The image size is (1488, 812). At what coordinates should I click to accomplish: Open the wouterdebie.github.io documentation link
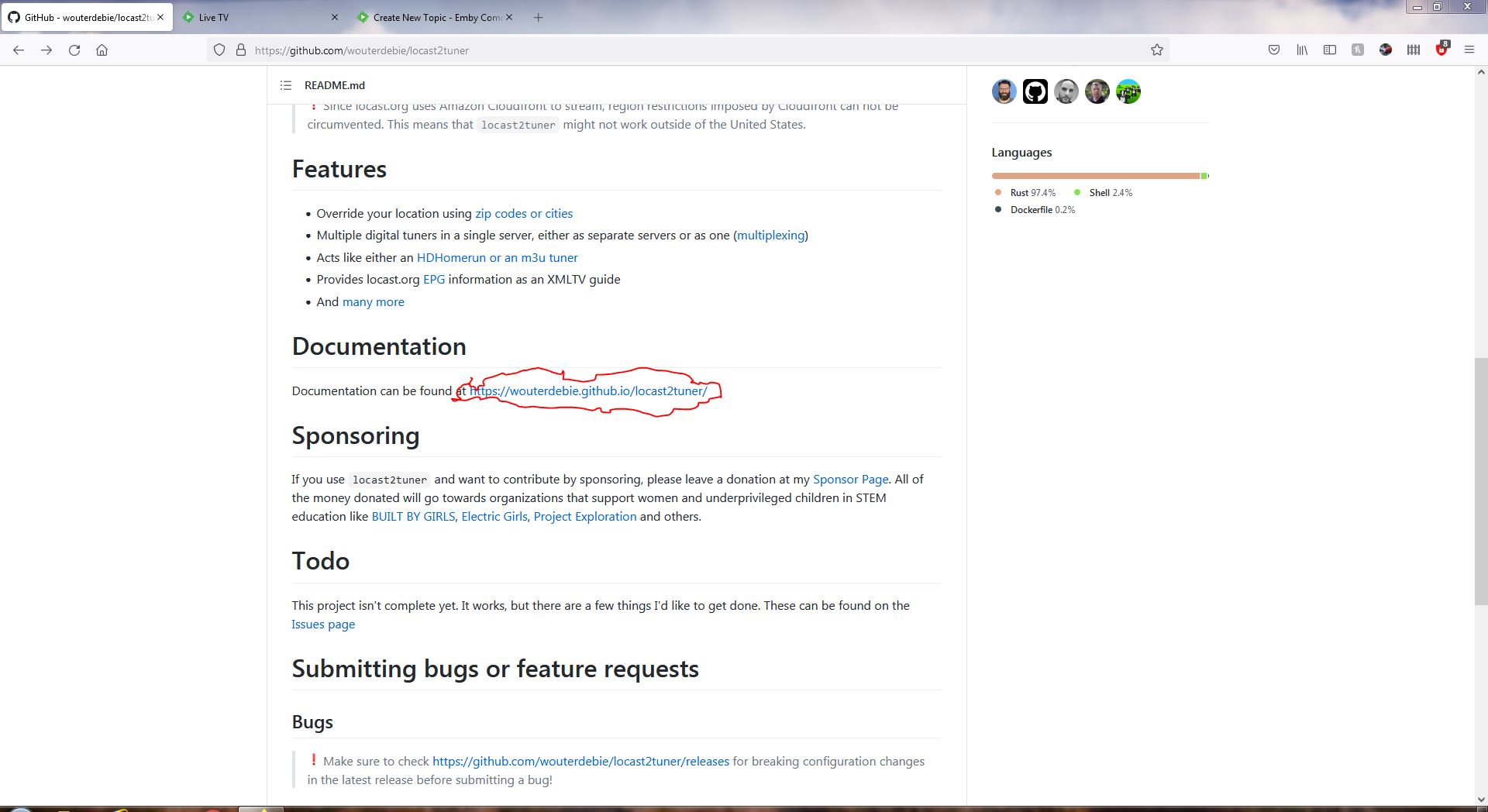(588, 391)
